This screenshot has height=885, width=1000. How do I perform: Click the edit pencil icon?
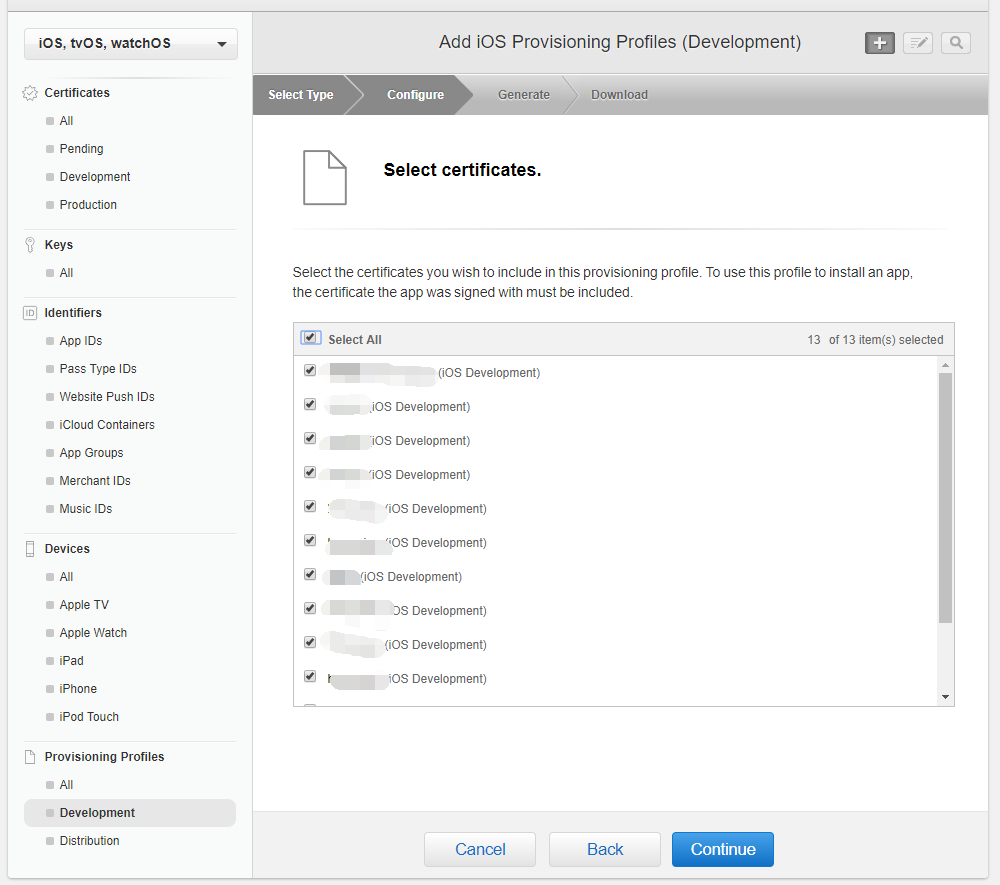click(x=917, y=42)
